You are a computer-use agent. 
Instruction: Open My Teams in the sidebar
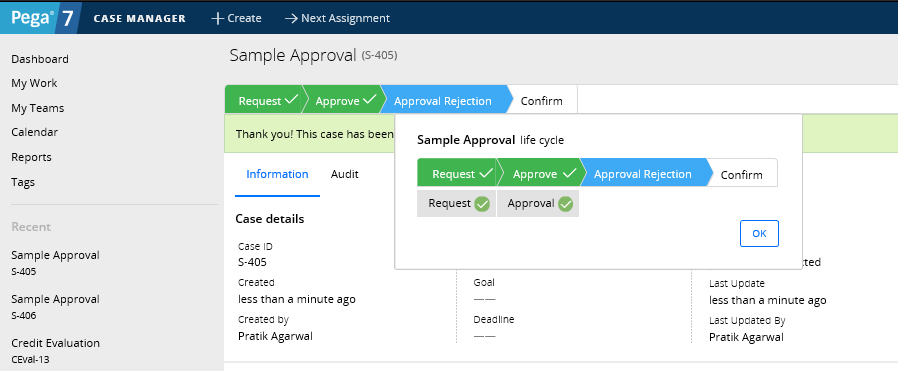[38, 108]
